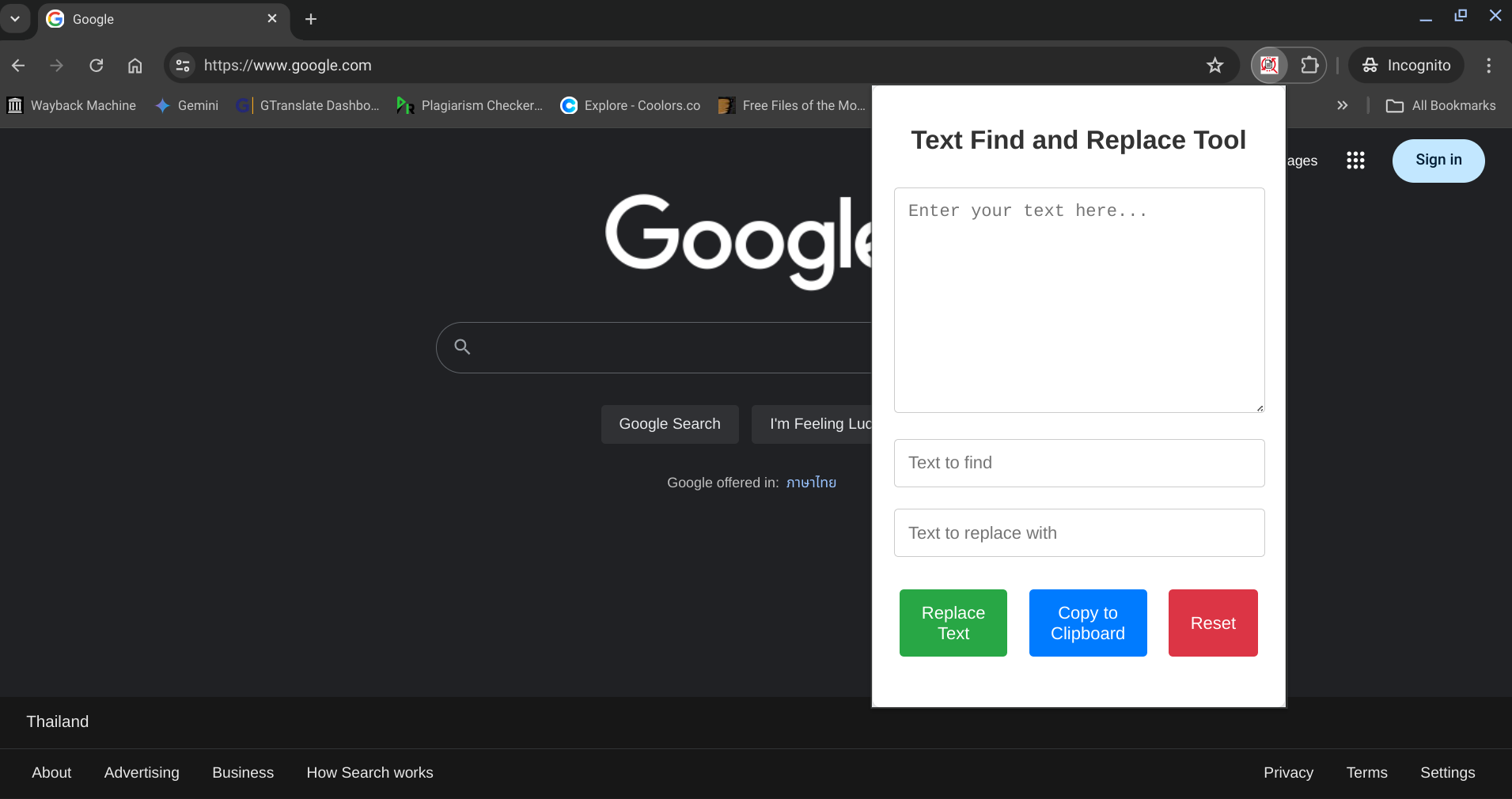The image size is (1512, 799).
Task: Open the Settings footer menu
Action: [x=1447, y=773]
